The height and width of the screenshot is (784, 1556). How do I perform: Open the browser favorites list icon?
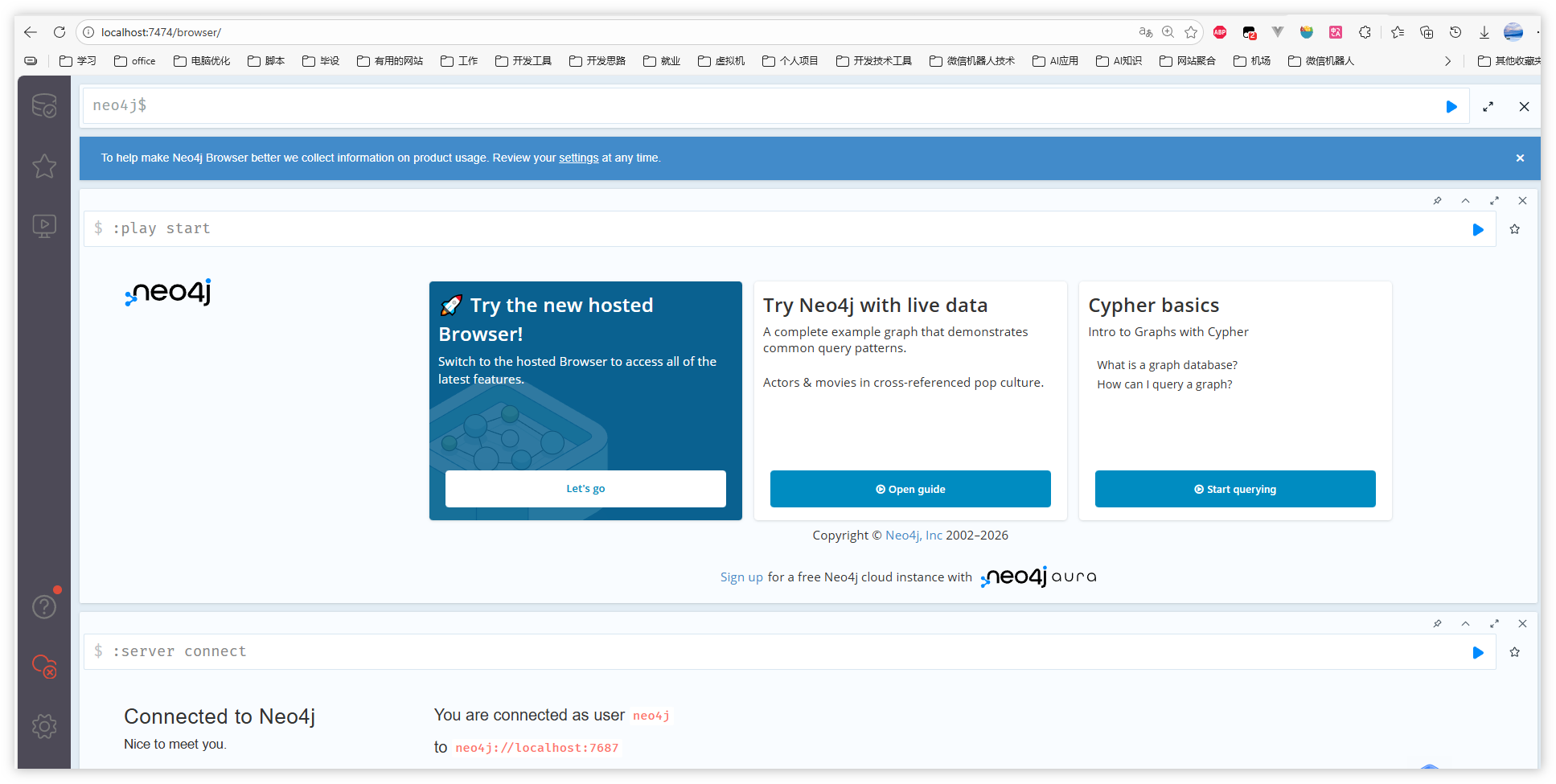[x=1398, y=32]
